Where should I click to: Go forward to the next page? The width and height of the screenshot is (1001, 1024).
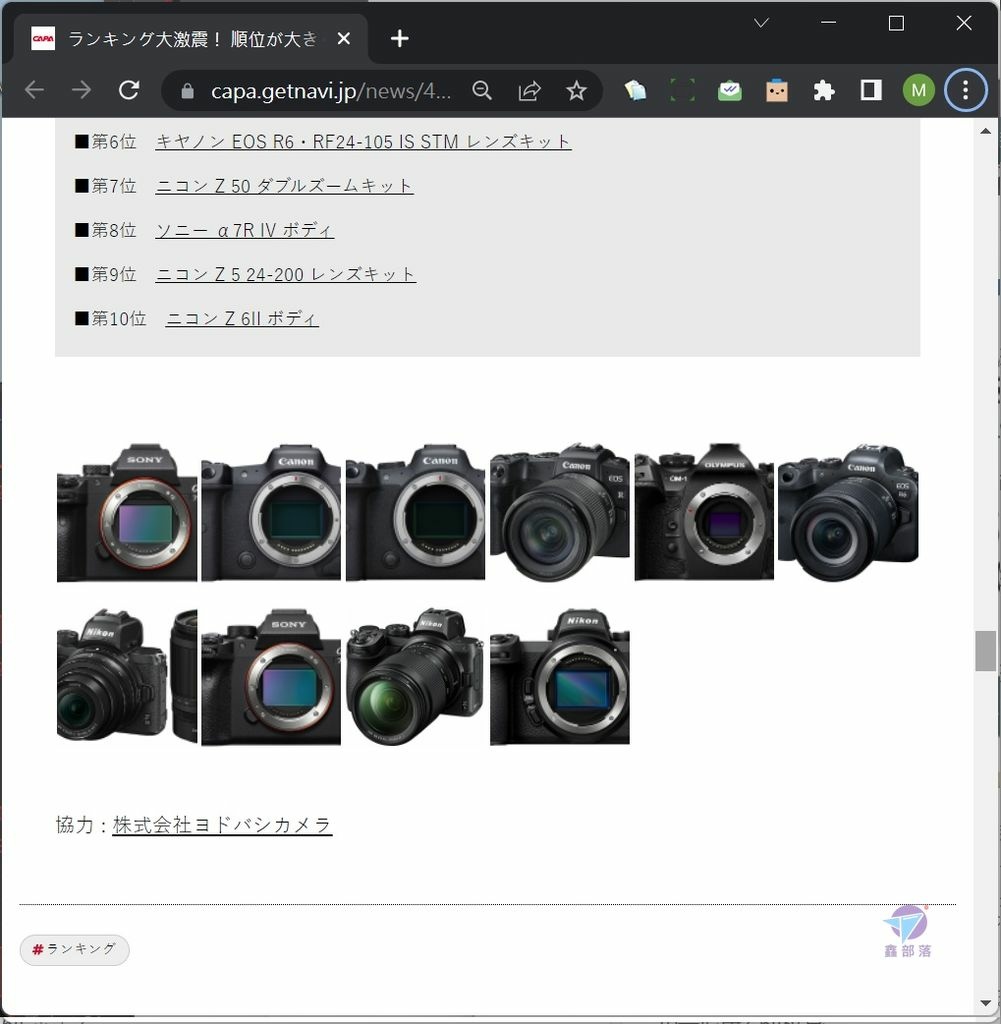pos(81,90)
